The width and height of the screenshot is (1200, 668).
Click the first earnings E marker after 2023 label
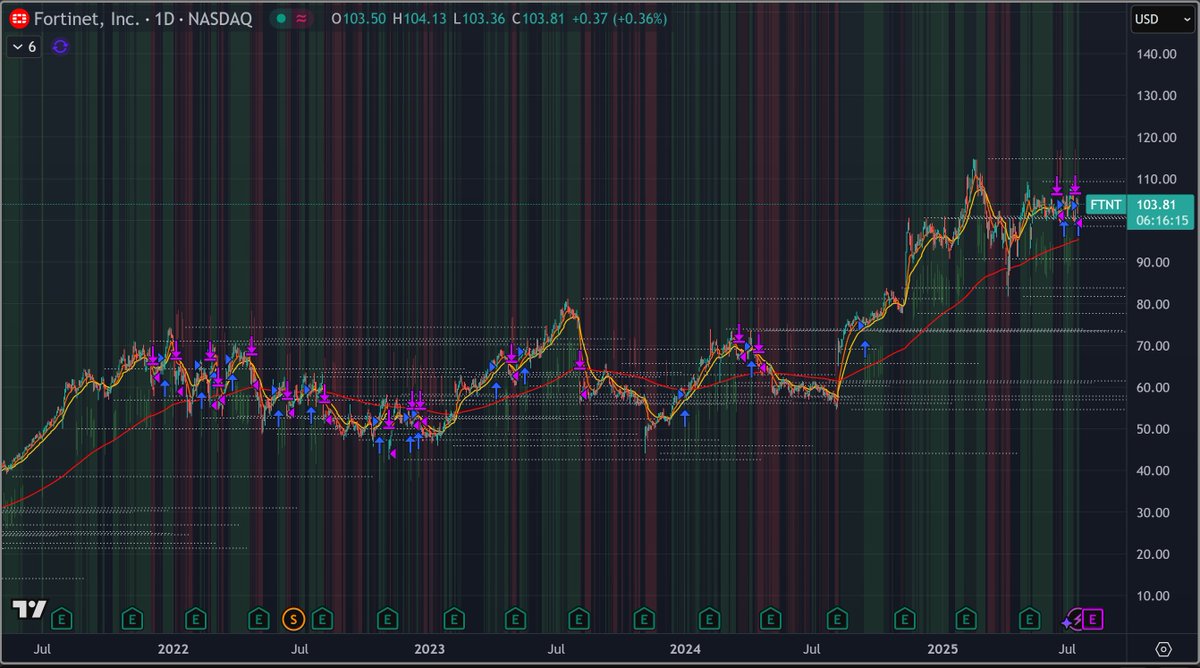click(452, 619)
